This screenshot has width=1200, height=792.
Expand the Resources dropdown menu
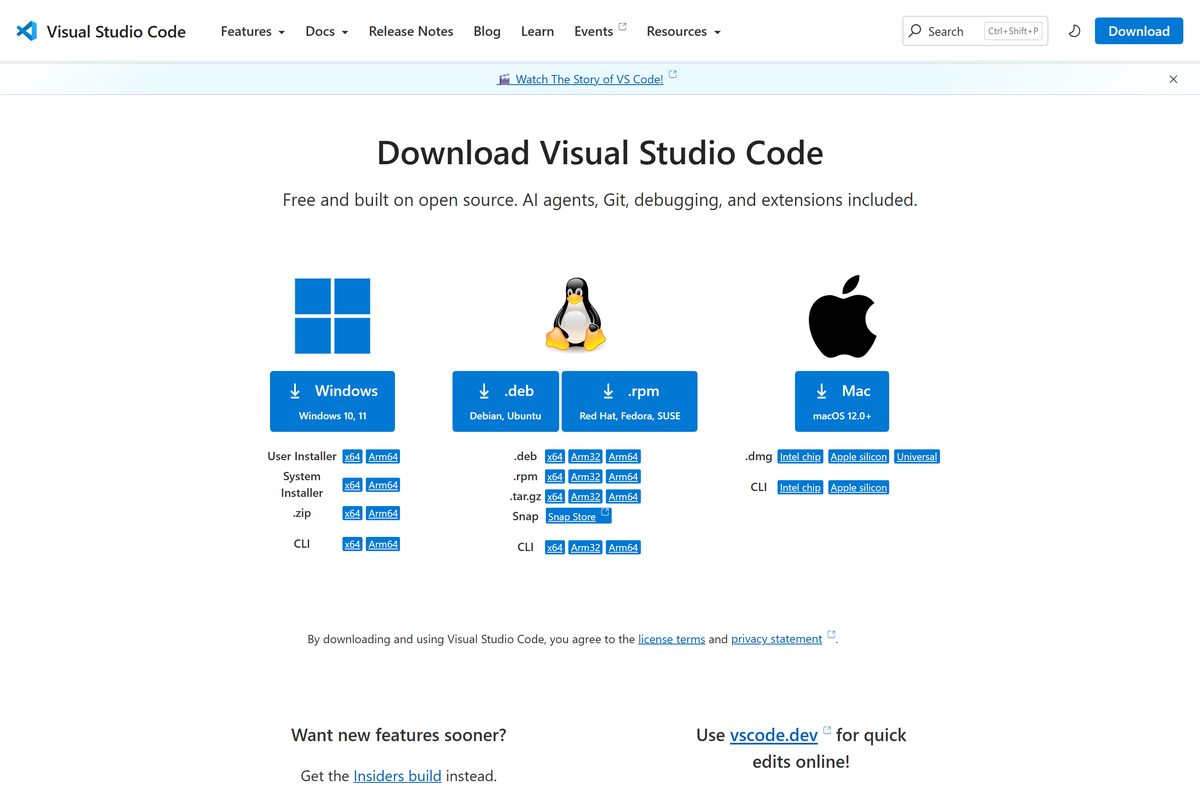[x=684, y=31]
